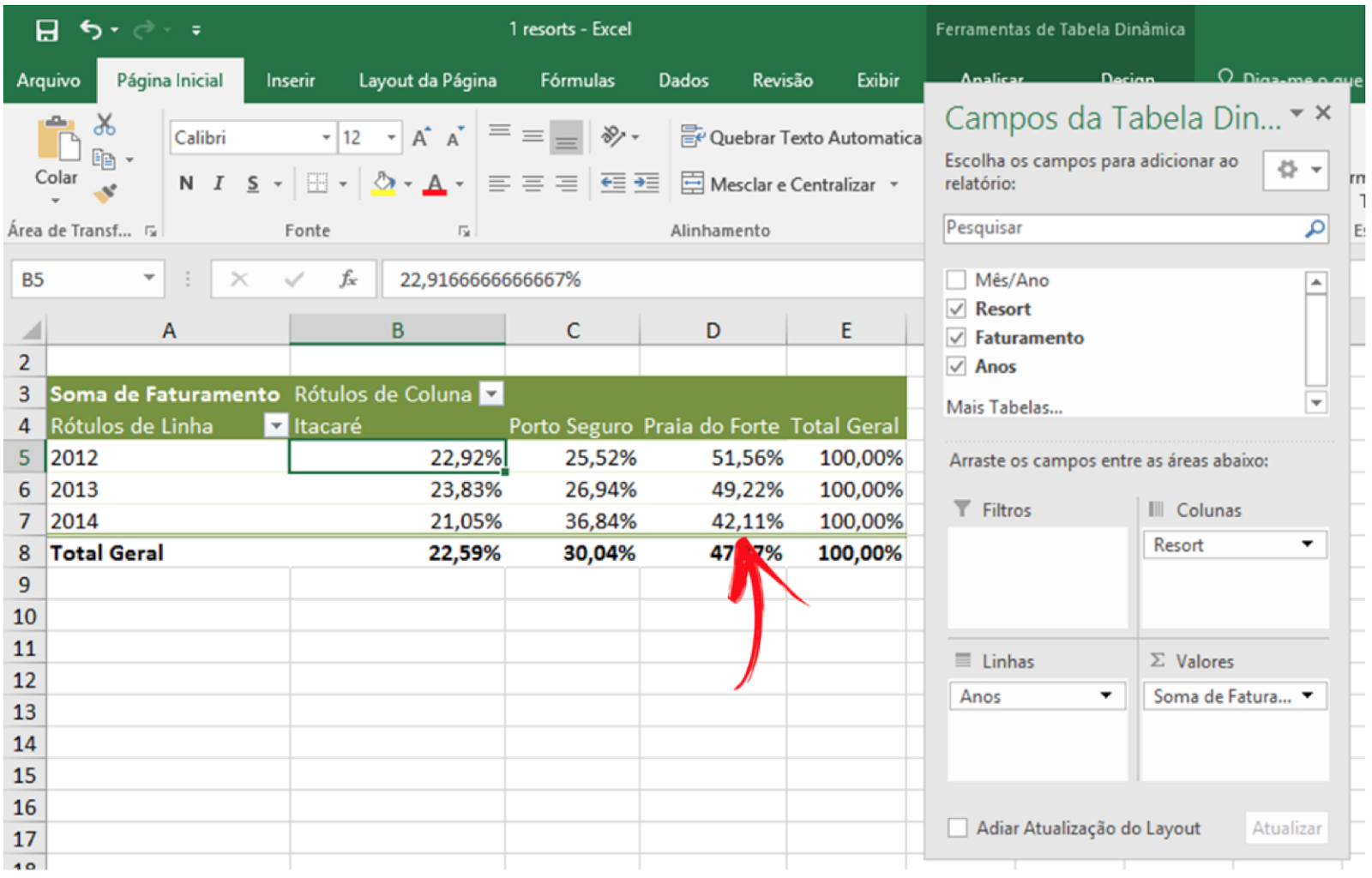
Task: Toggle underline with the S icon
Action: pyautogui.click(x=253, y=183)
